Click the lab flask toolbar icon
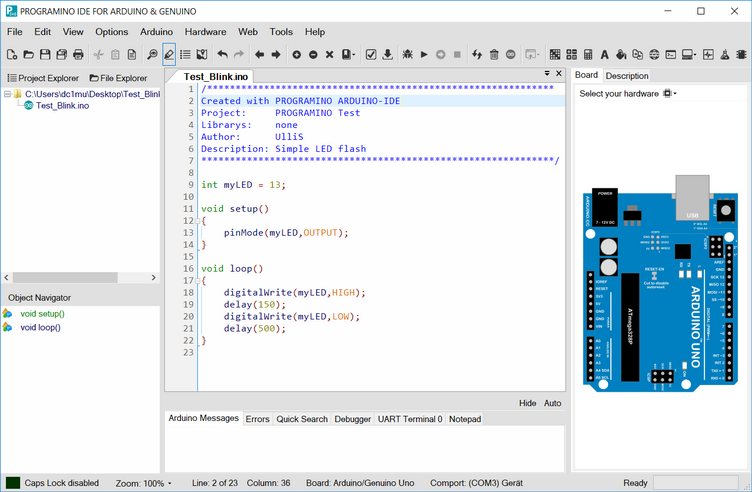This screenshot has width=752, height=492. click(x=725, y=55)
